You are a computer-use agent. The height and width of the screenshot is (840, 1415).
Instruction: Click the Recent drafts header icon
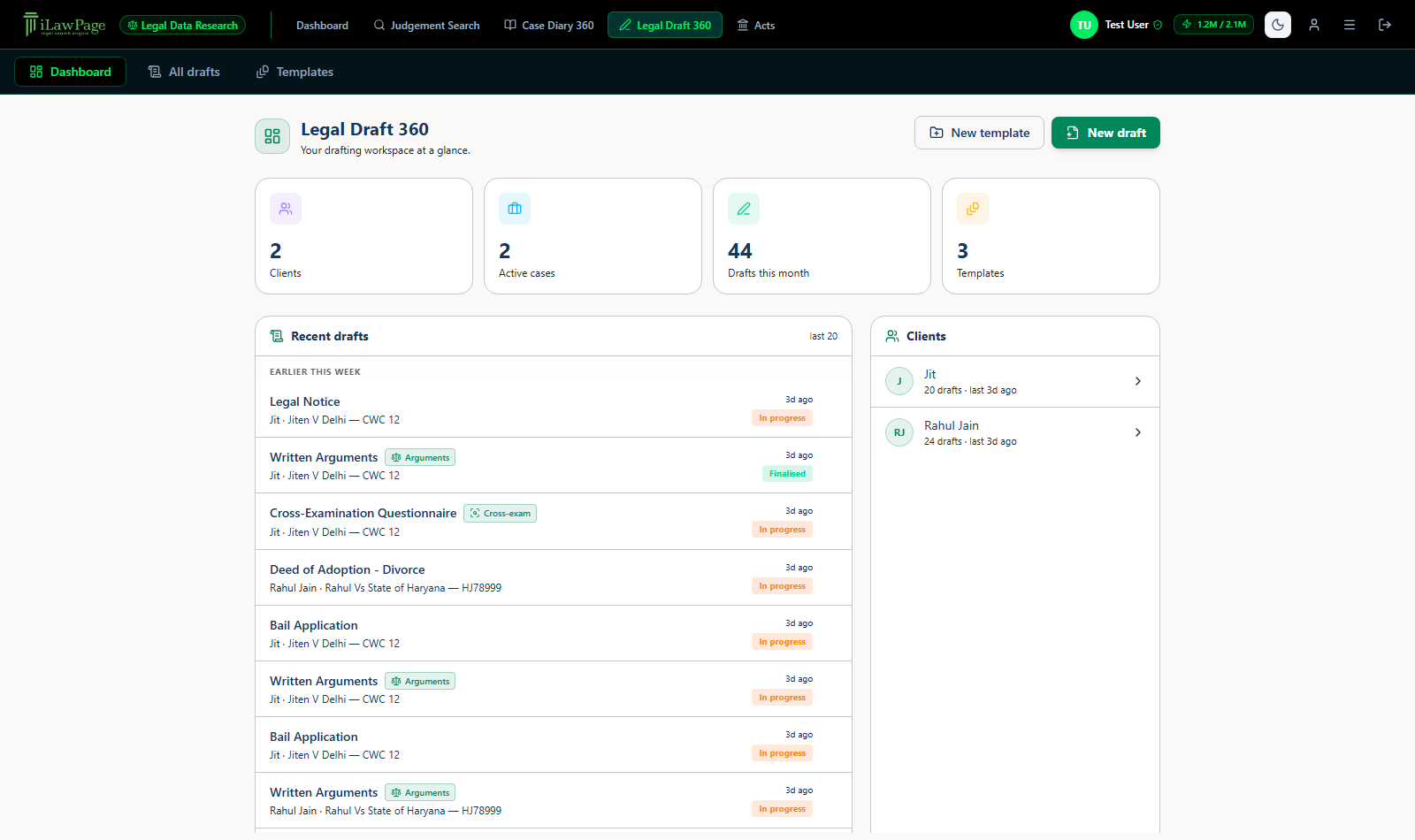tap(277, 336)
